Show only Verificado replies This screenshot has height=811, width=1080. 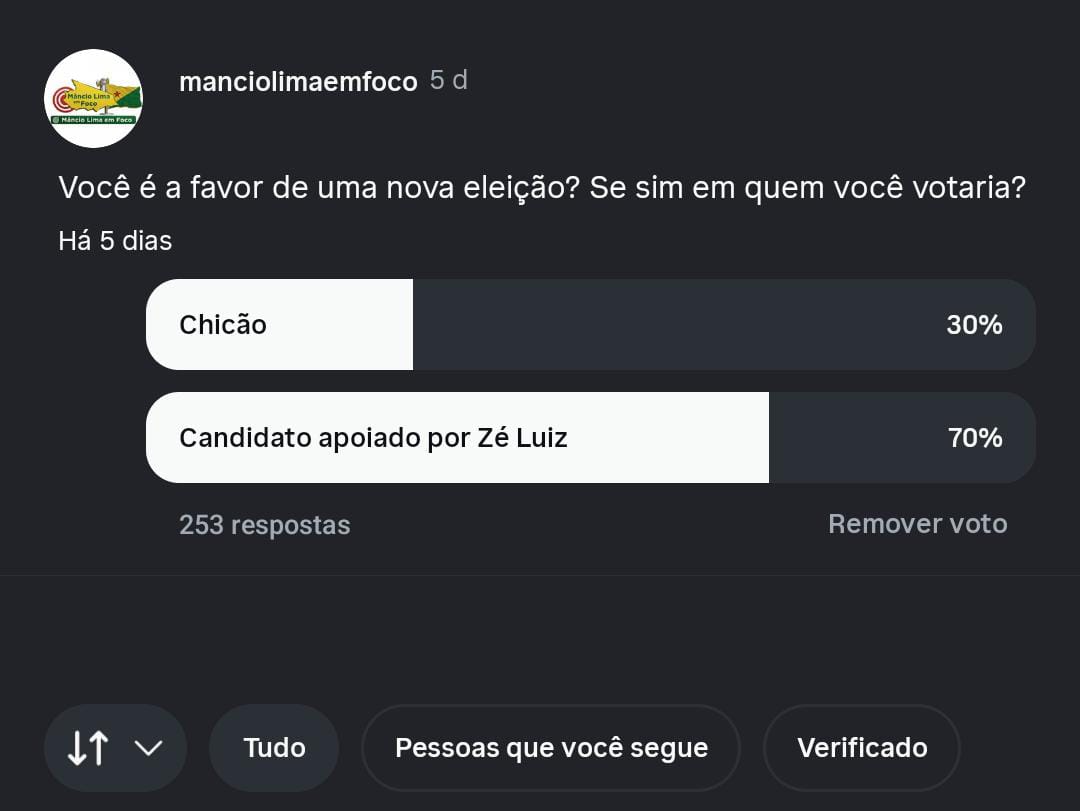(861, 748)
